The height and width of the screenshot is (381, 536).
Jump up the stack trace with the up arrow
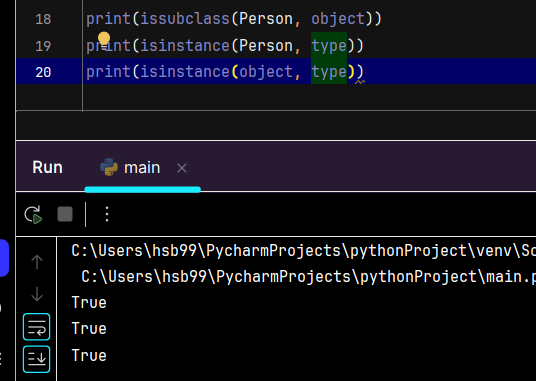click(37, 262)
